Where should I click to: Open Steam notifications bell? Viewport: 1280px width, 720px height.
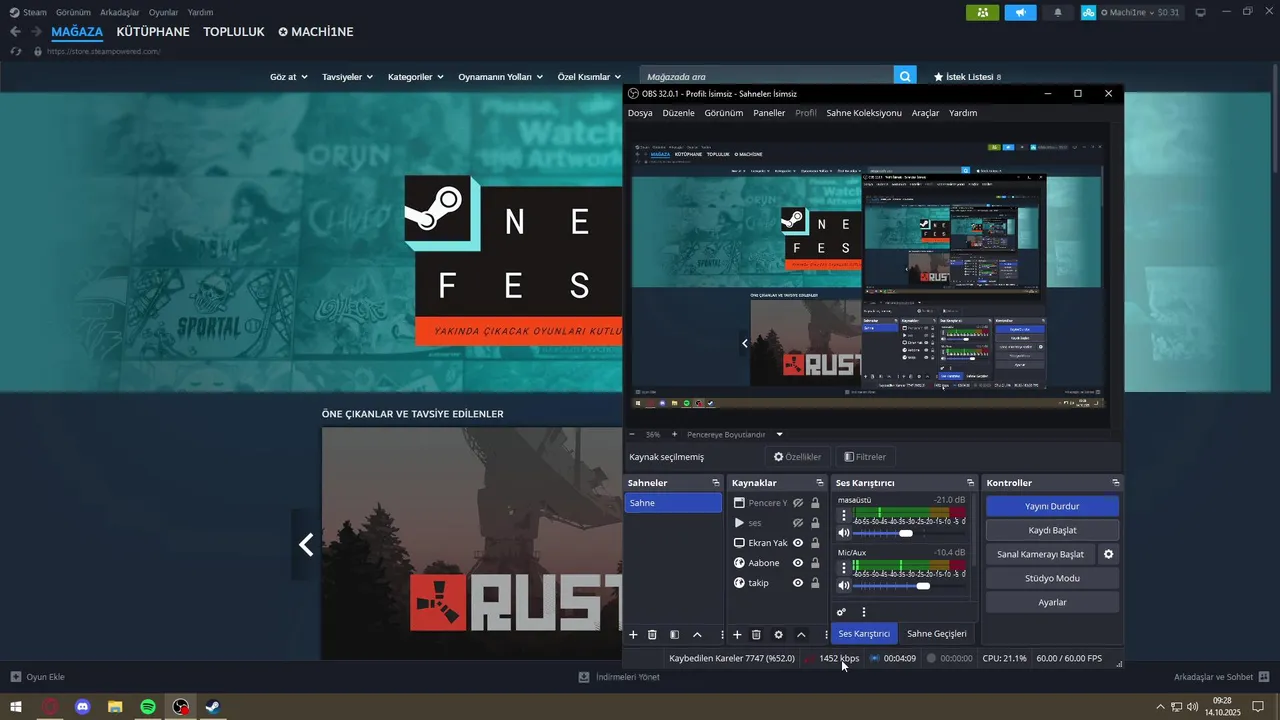(x=1058, y=12)
